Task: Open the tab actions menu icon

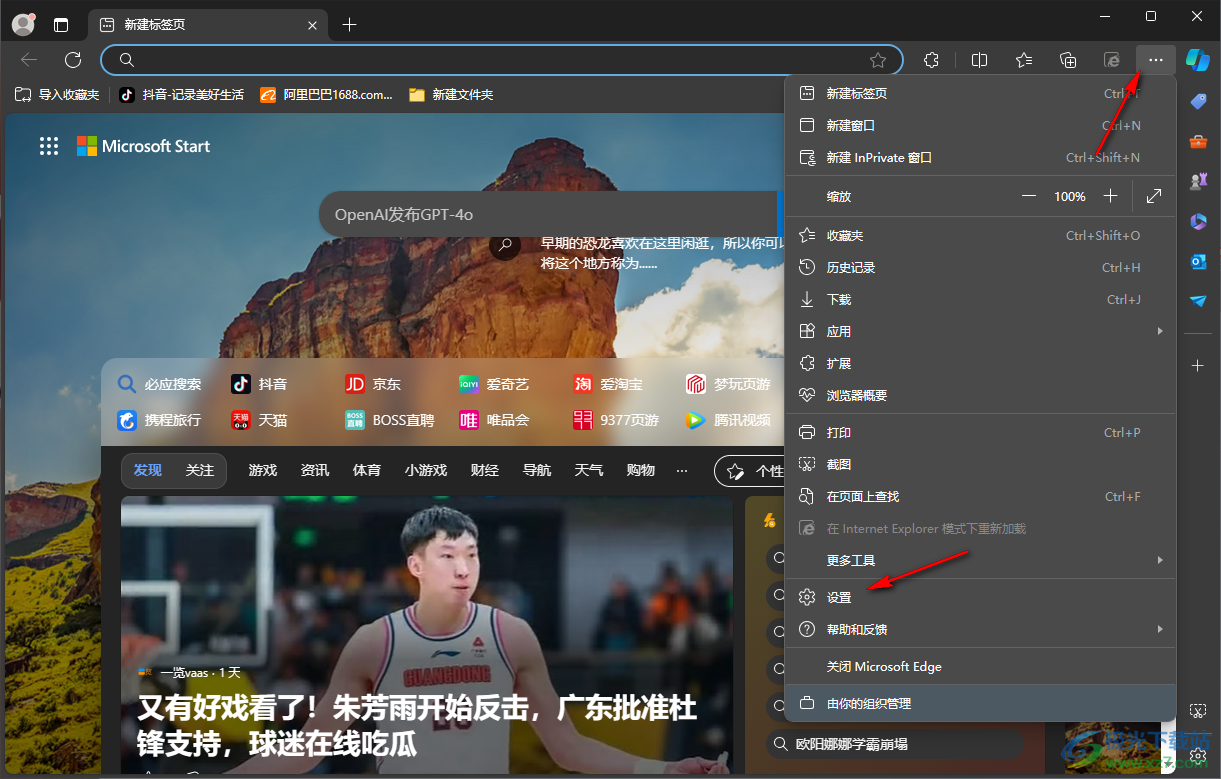Action: tap(62, 25)
